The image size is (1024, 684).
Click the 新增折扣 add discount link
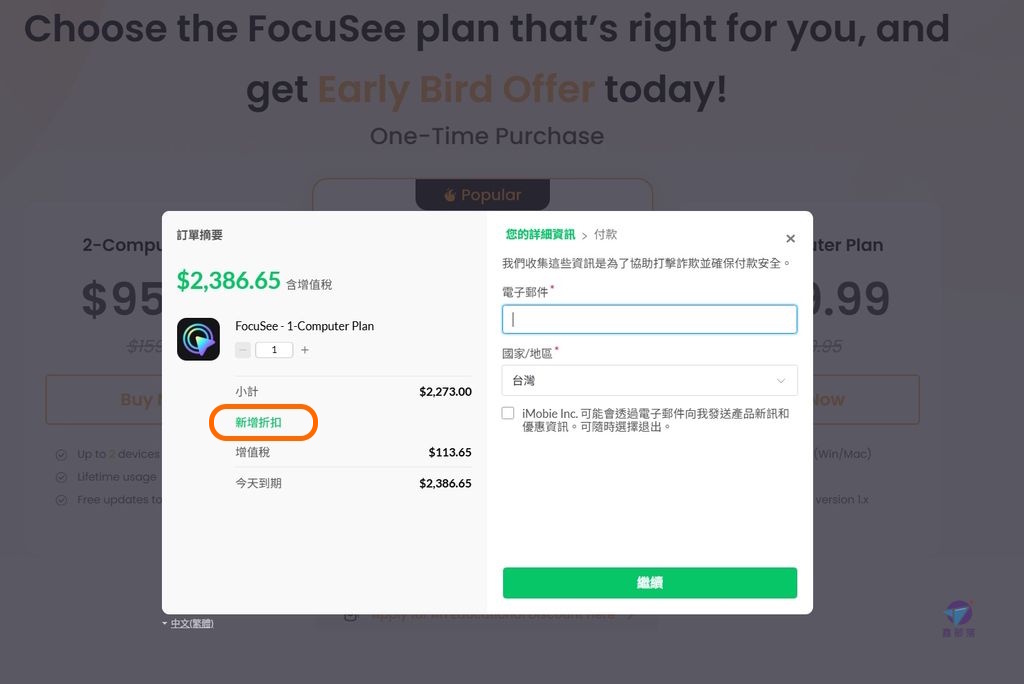pos(259,423)
